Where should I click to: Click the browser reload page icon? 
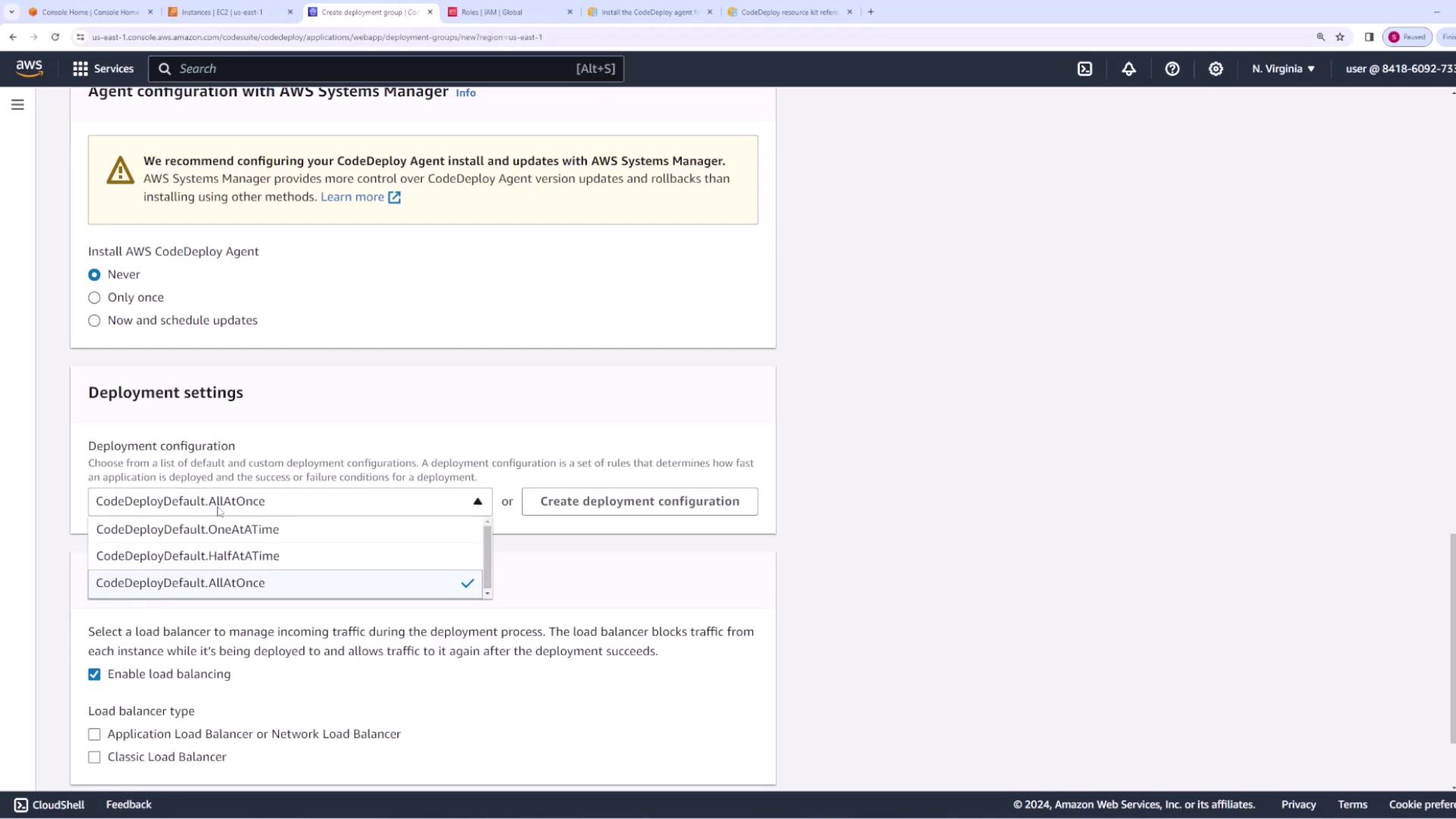click(x=55, y=36)
